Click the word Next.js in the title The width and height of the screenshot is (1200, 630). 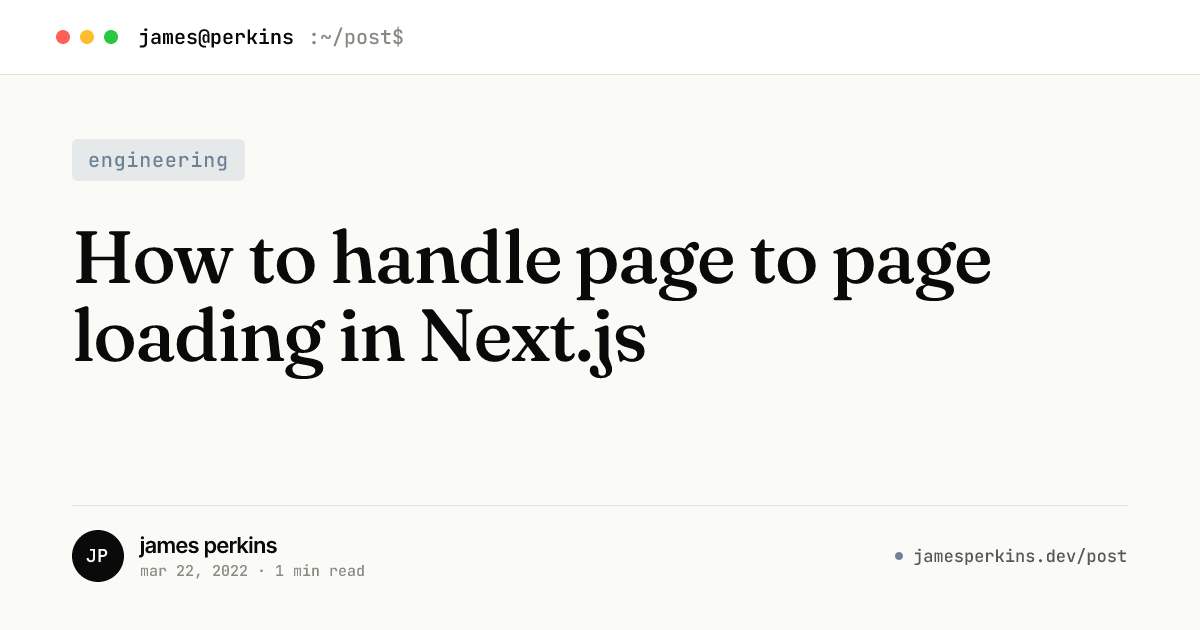pyautogui.click(x=533, y=338)
